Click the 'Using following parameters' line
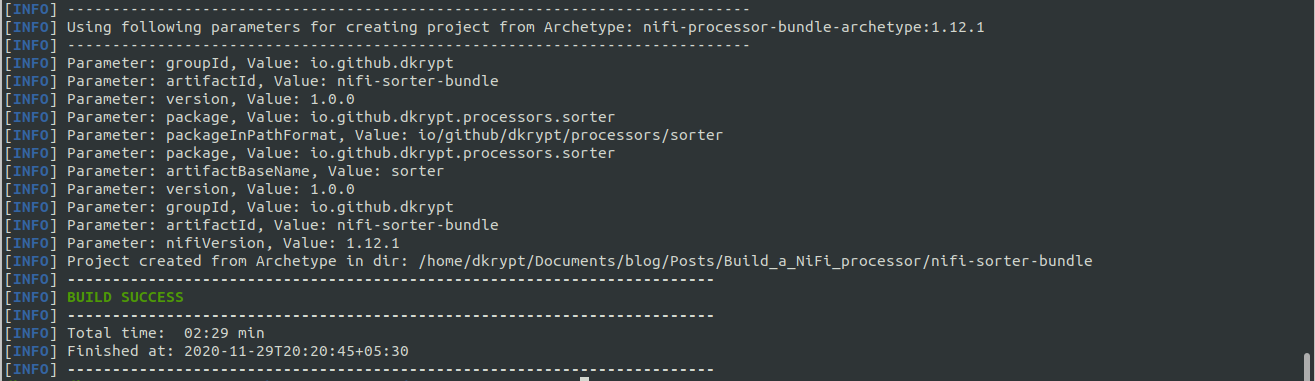Image resolution: width=1315 pixels, height=381 pixels. point(526,27)
